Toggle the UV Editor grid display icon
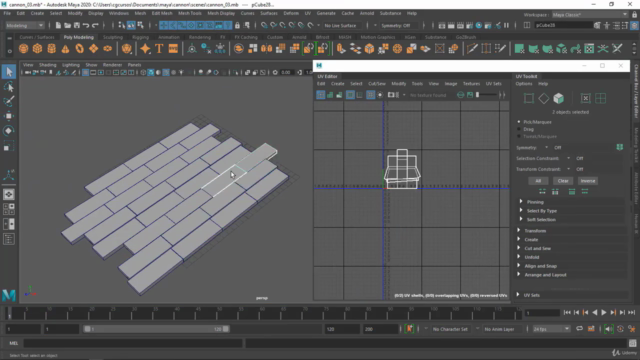 pos(370,95)
